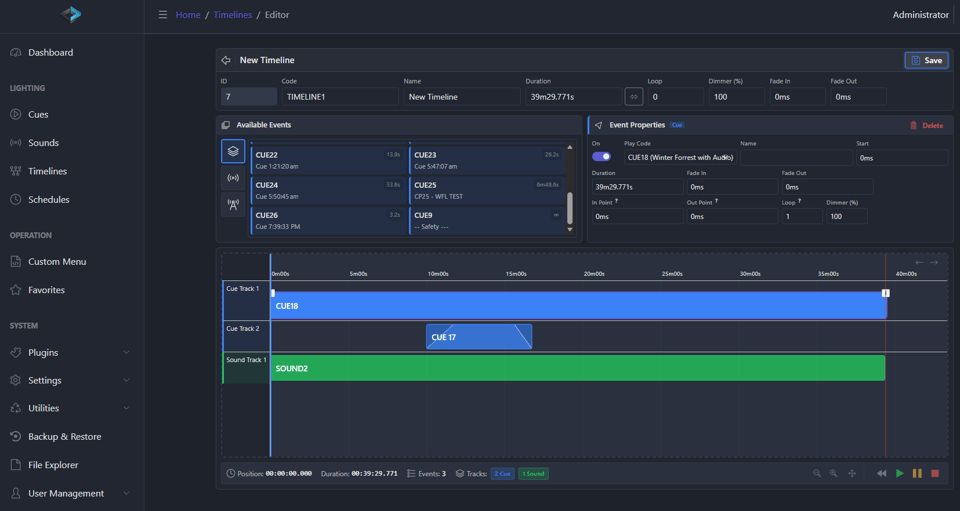Select the SOUND2 block on Sound Track 1
This screenshot has width=960, height=511.
[578, 368]
